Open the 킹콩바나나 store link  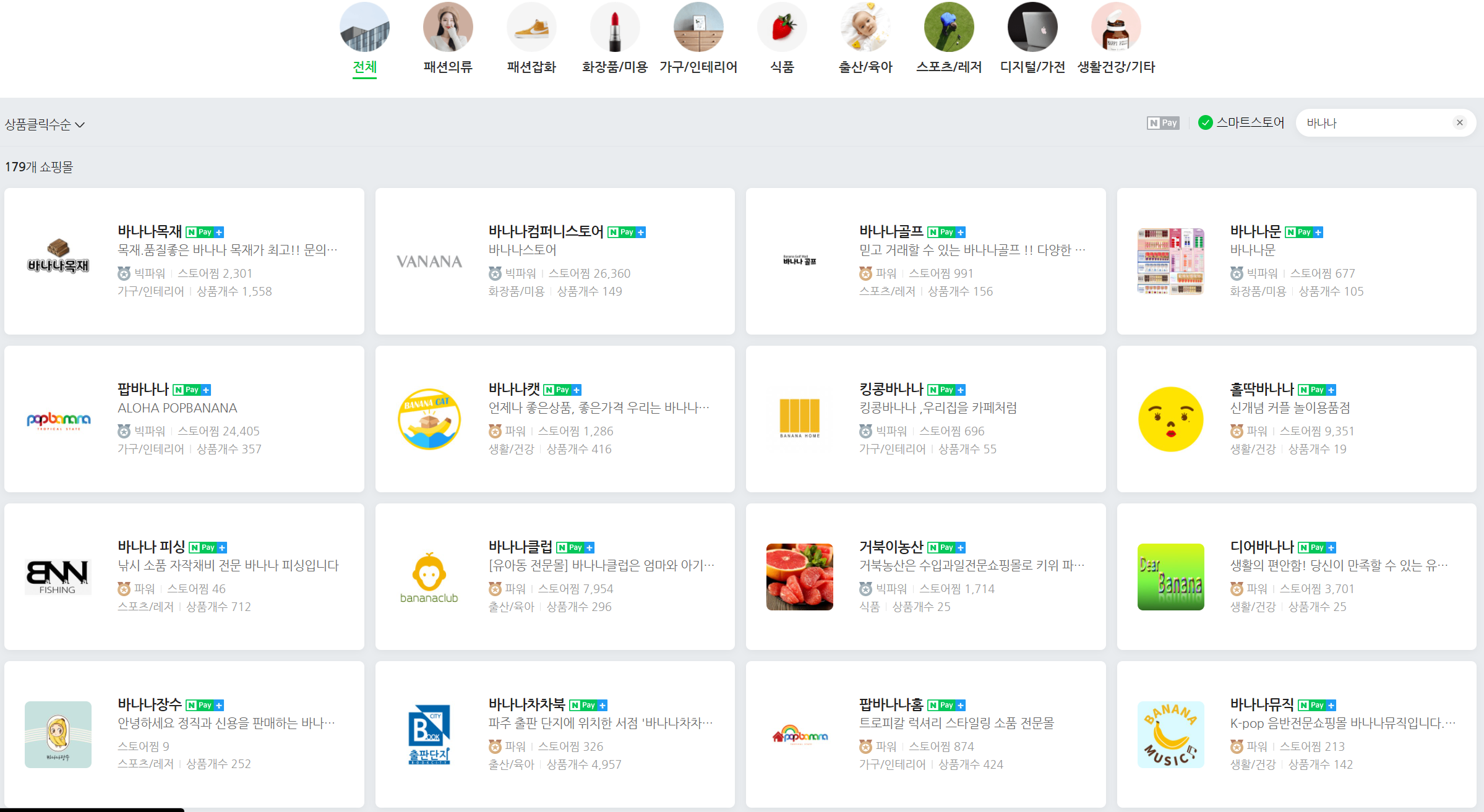[891, 389]
